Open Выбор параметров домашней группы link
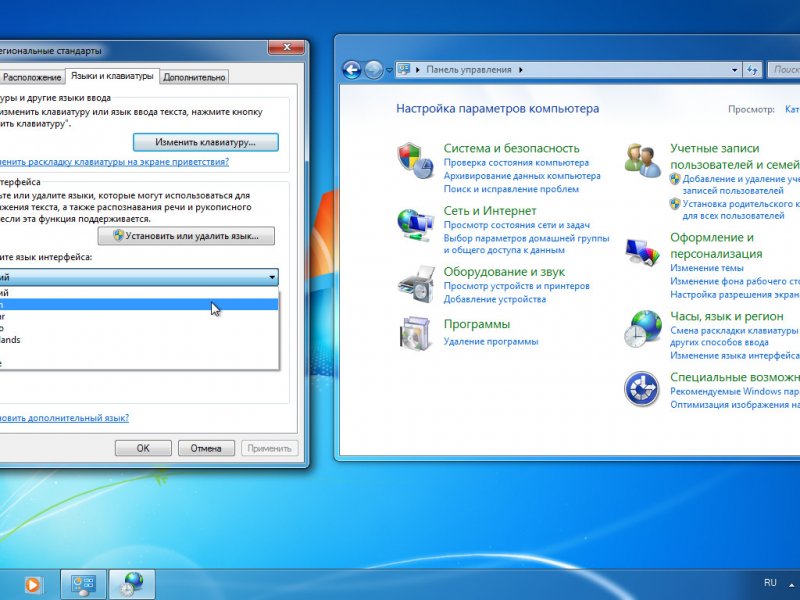Viewport: 800px width, 600px height. pos(526,244)
